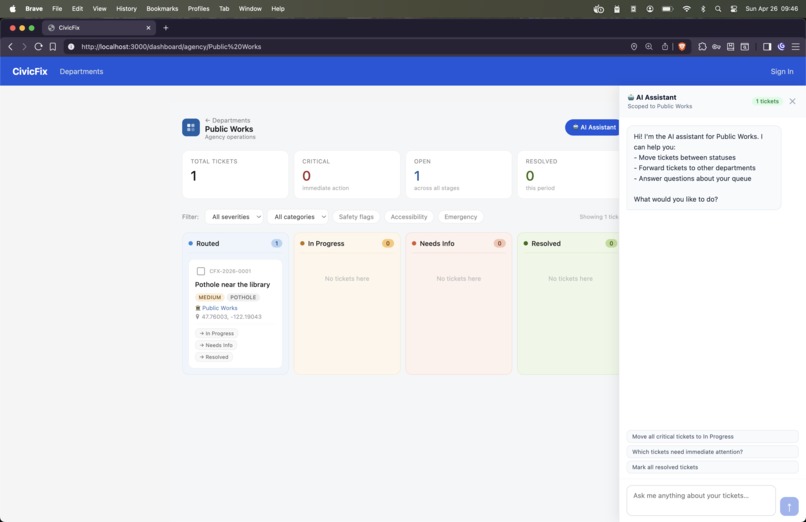Viewport: 806px width, 522px height.
Task: Open the All categories dropdown
Action: click(x=300, y=217)
